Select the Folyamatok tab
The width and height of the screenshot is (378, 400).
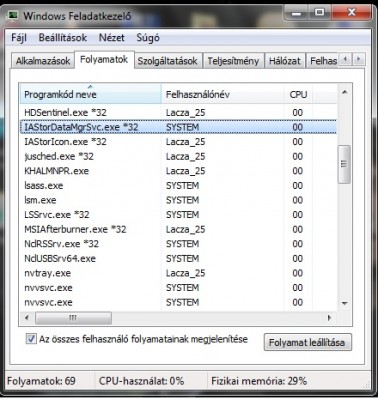pyautogui.click(x=104, y=60)
